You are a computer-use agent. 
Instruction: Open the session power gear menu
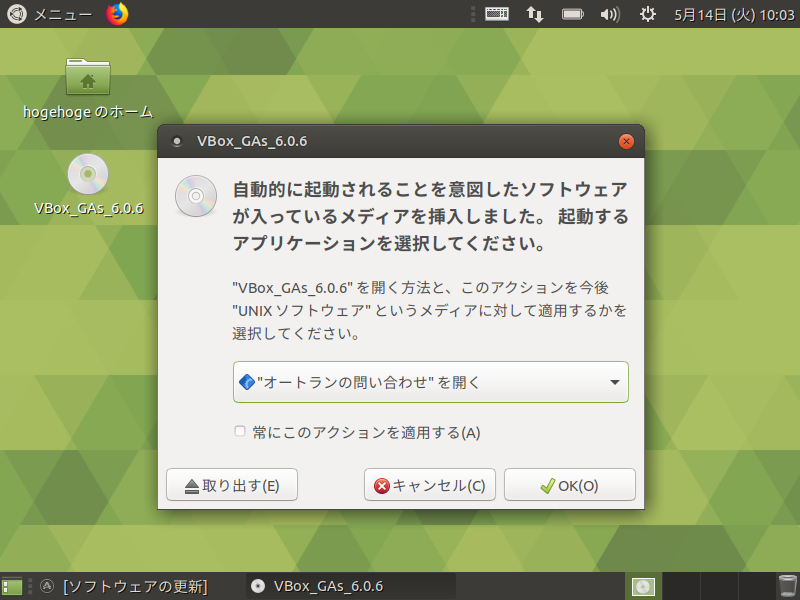coord(647,14)
